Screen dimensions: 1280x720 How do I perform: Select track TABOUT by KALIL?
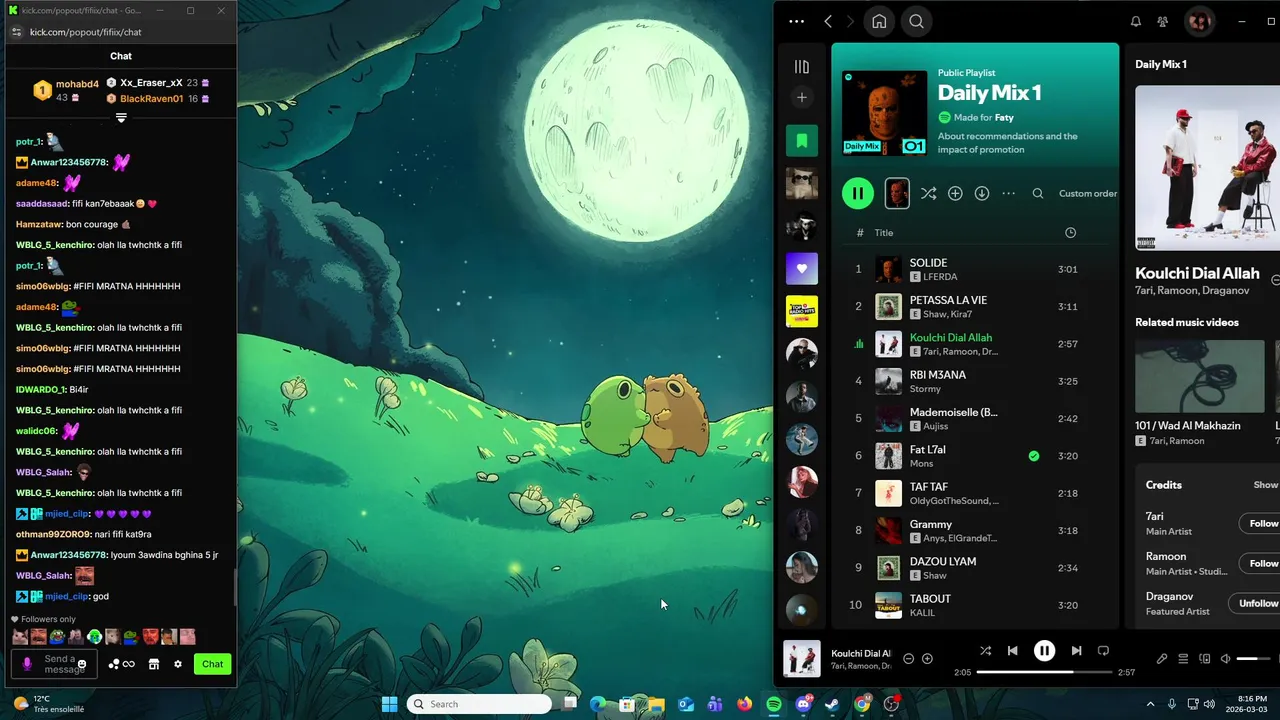coord(976,605)
